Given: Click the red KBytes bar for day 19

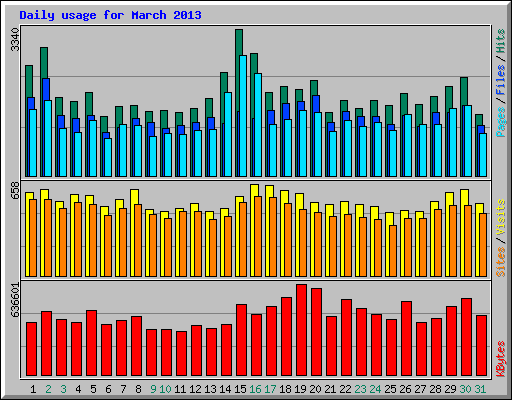Looking at the screenshot, I should [x=301, y=330].
